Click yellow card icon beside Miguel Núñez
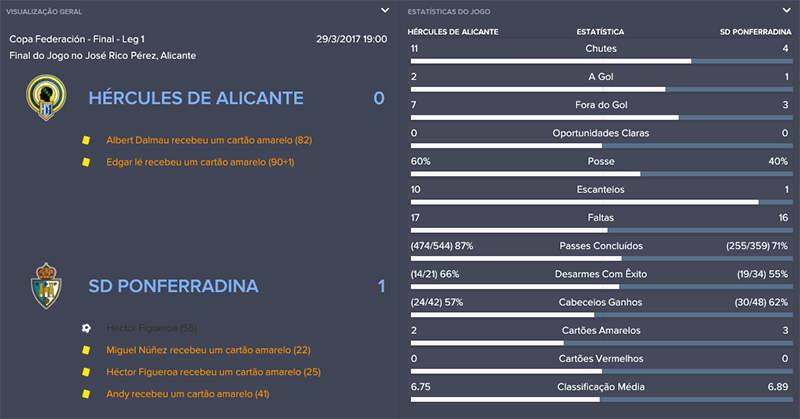800x419 pixels. [x=86, y=350]
